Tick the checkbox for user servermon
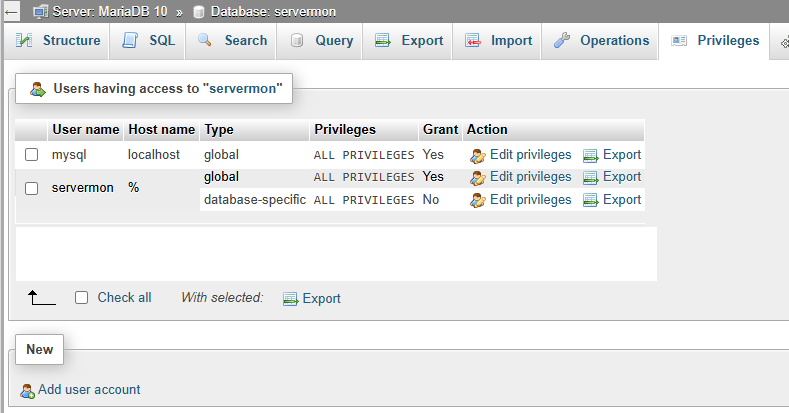The width and height of the screenshot is (789, 413). (32, 188)
